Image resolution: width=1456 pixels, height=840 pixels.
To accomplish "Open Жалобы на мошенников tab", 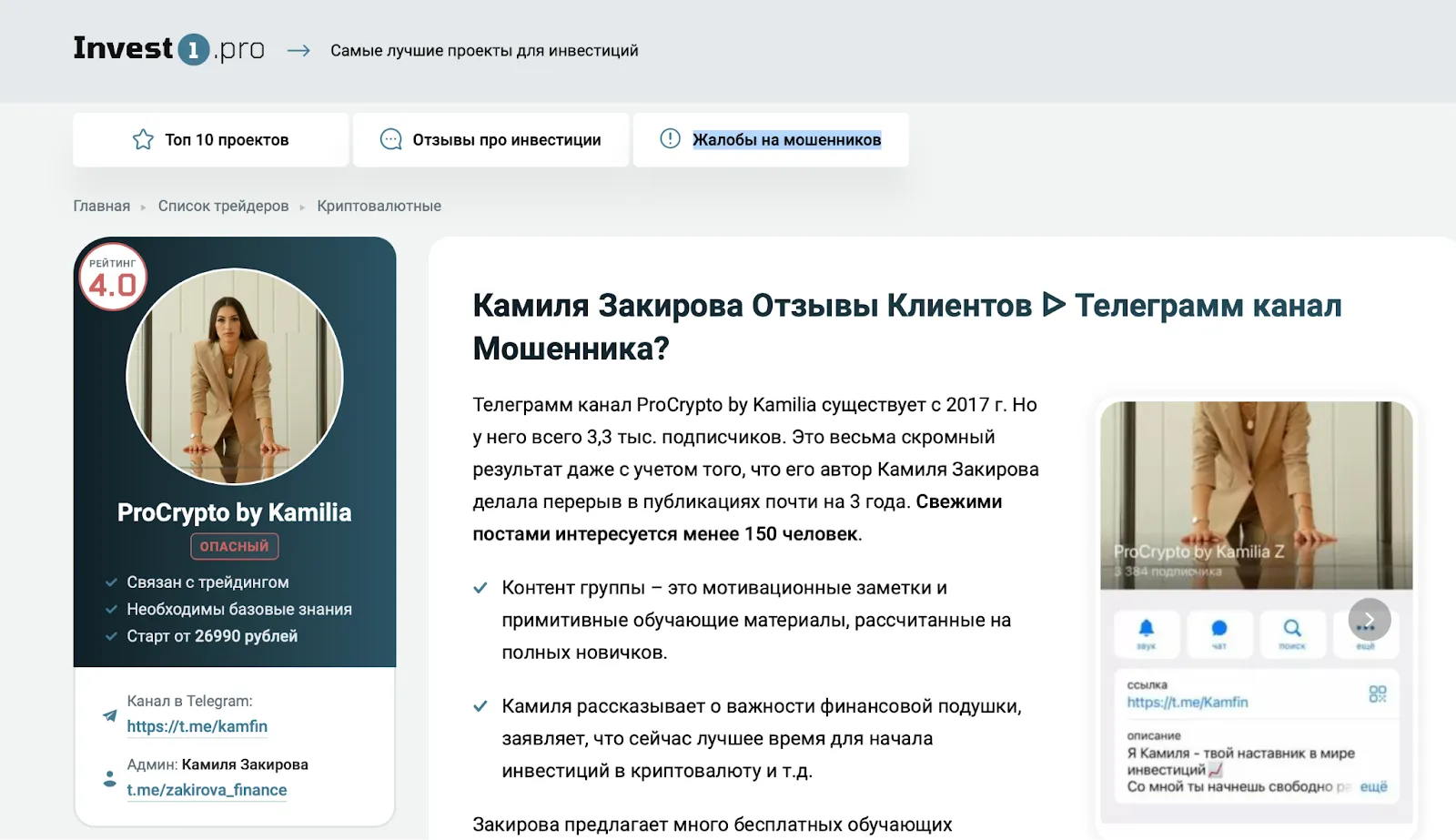I will [x=771, y=139].
